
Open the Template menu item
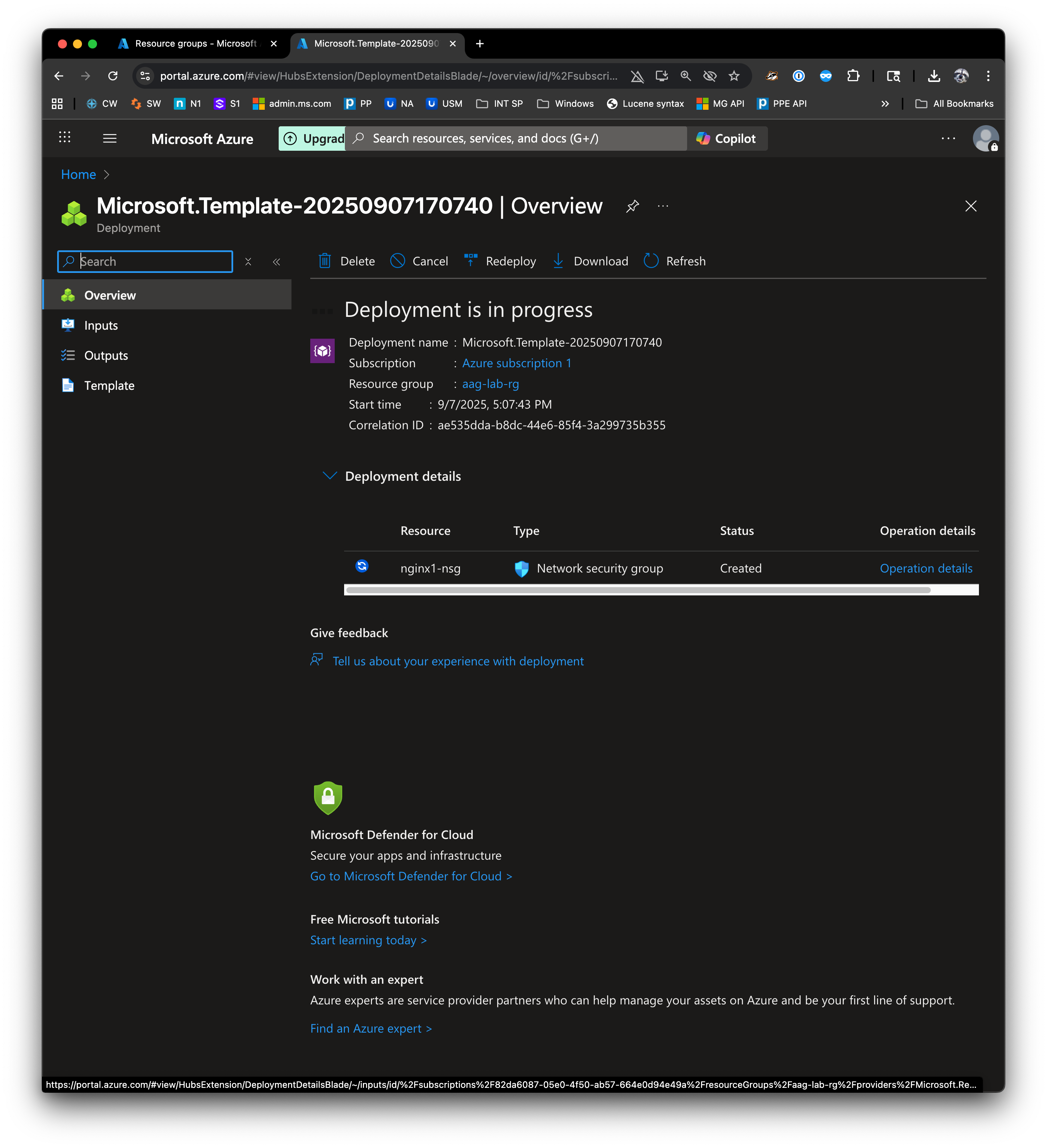tap(109, 386)
